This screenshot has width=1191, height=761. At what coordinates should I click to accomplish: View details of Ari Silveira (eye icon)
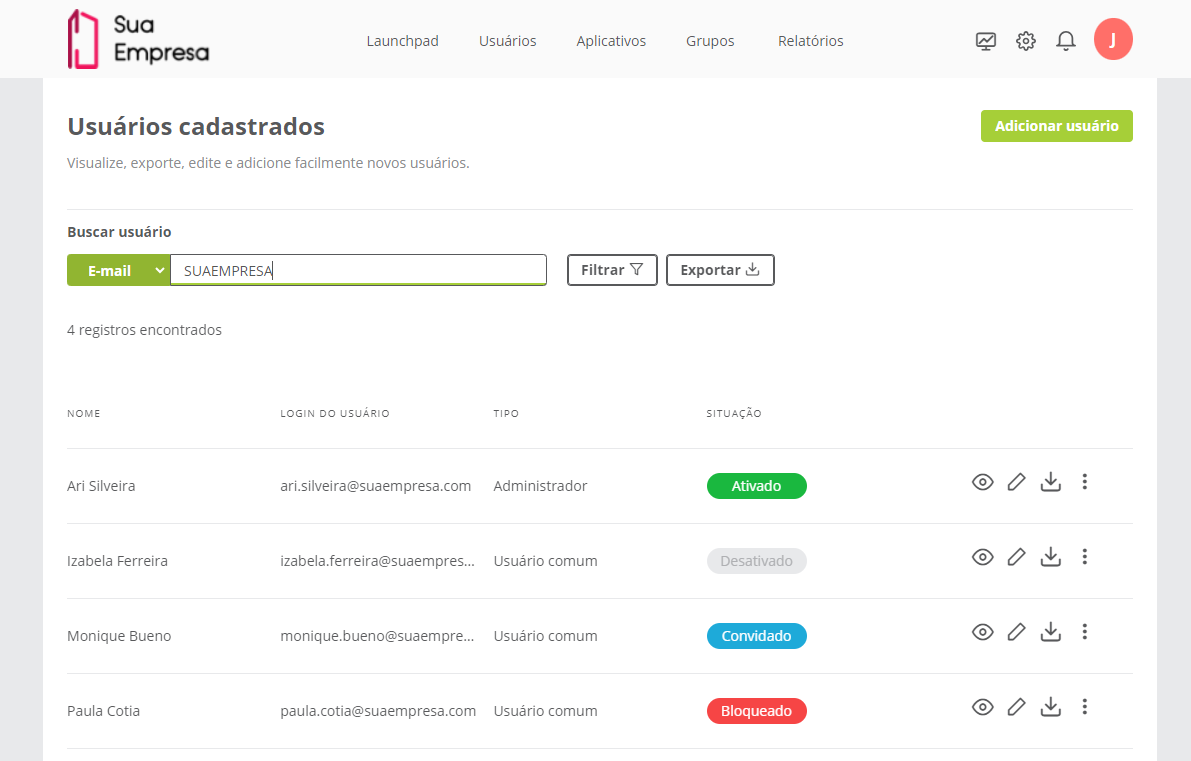[x=982, y=482]
